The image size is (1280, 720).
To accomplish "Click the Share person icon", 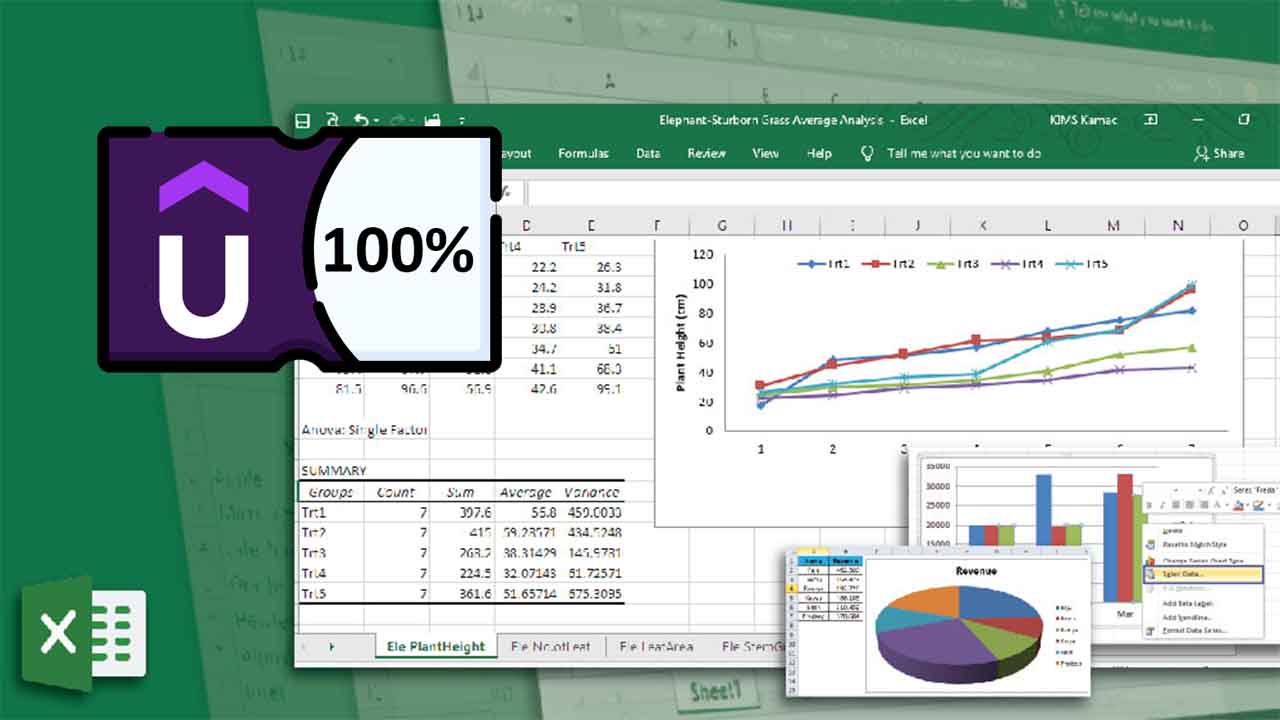I will [1201, 154].
